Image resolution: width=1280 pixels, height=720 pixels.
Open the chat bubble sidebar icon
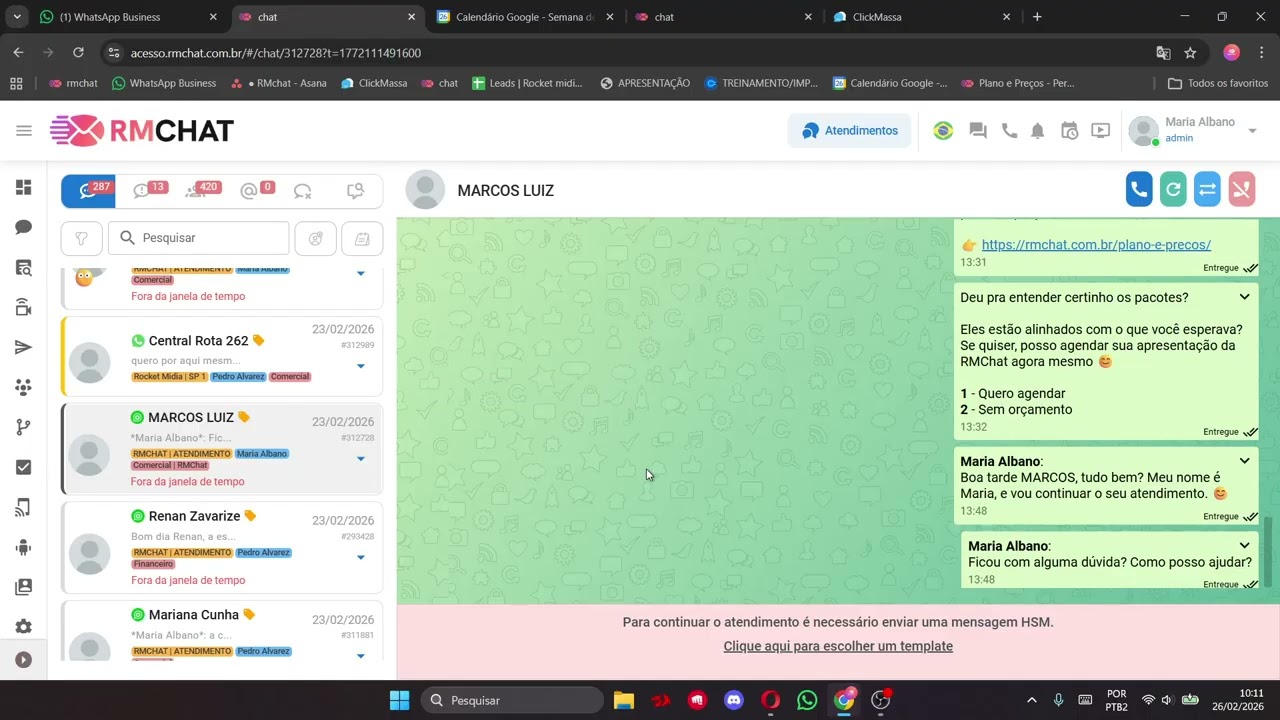tap(23, 228)
